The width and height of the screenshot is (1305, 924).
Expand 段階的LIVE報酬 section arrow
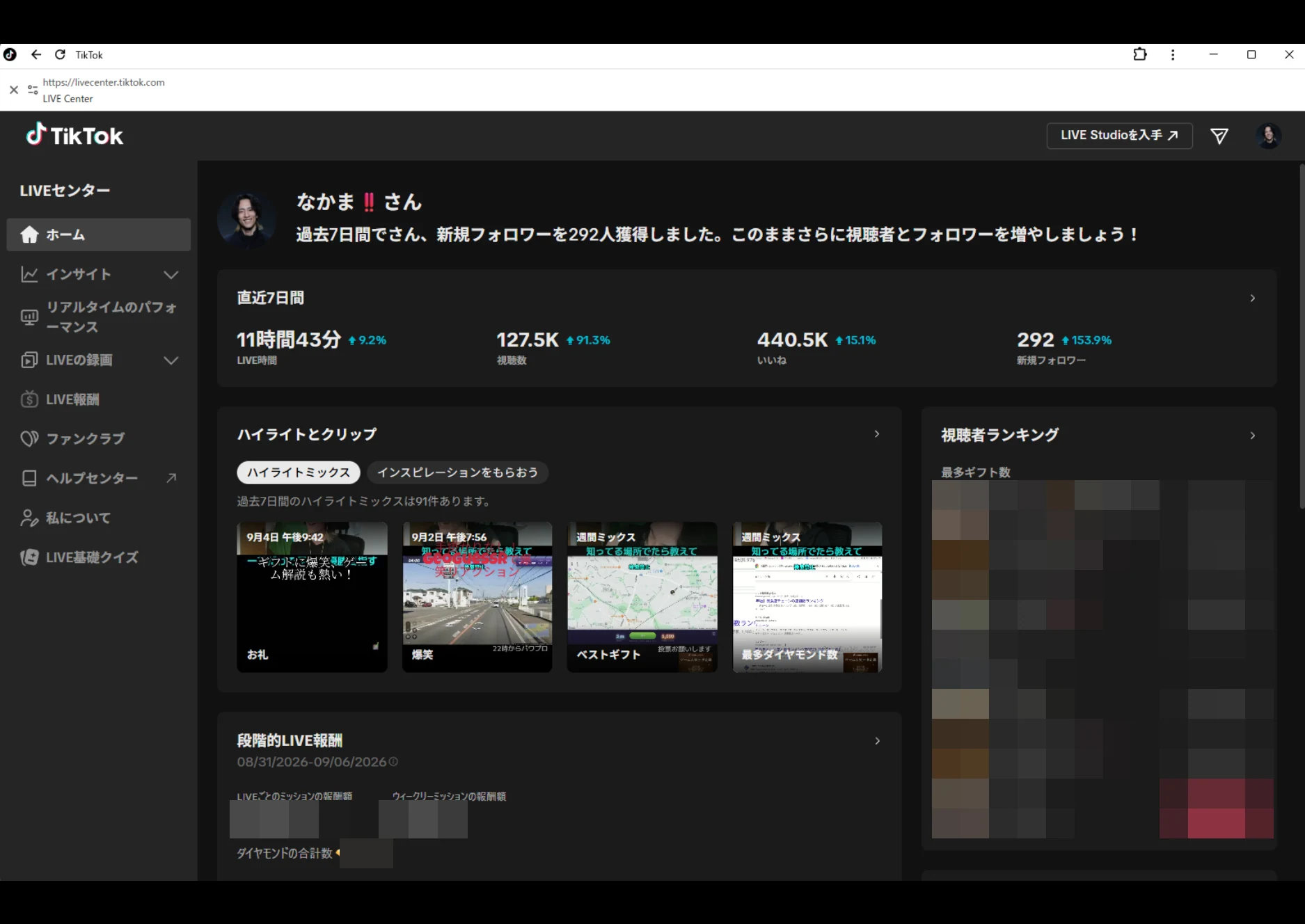pos(877,741)
